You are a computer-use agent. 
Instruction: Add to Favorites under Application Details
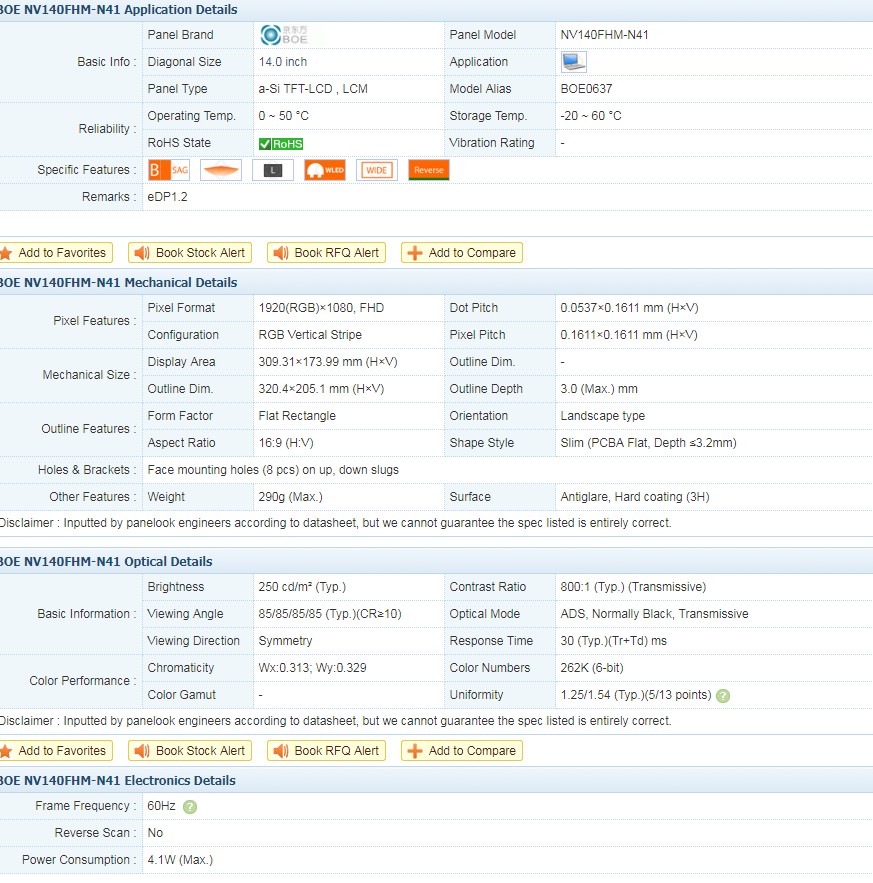pyautogui.click(x=55, y=253)
